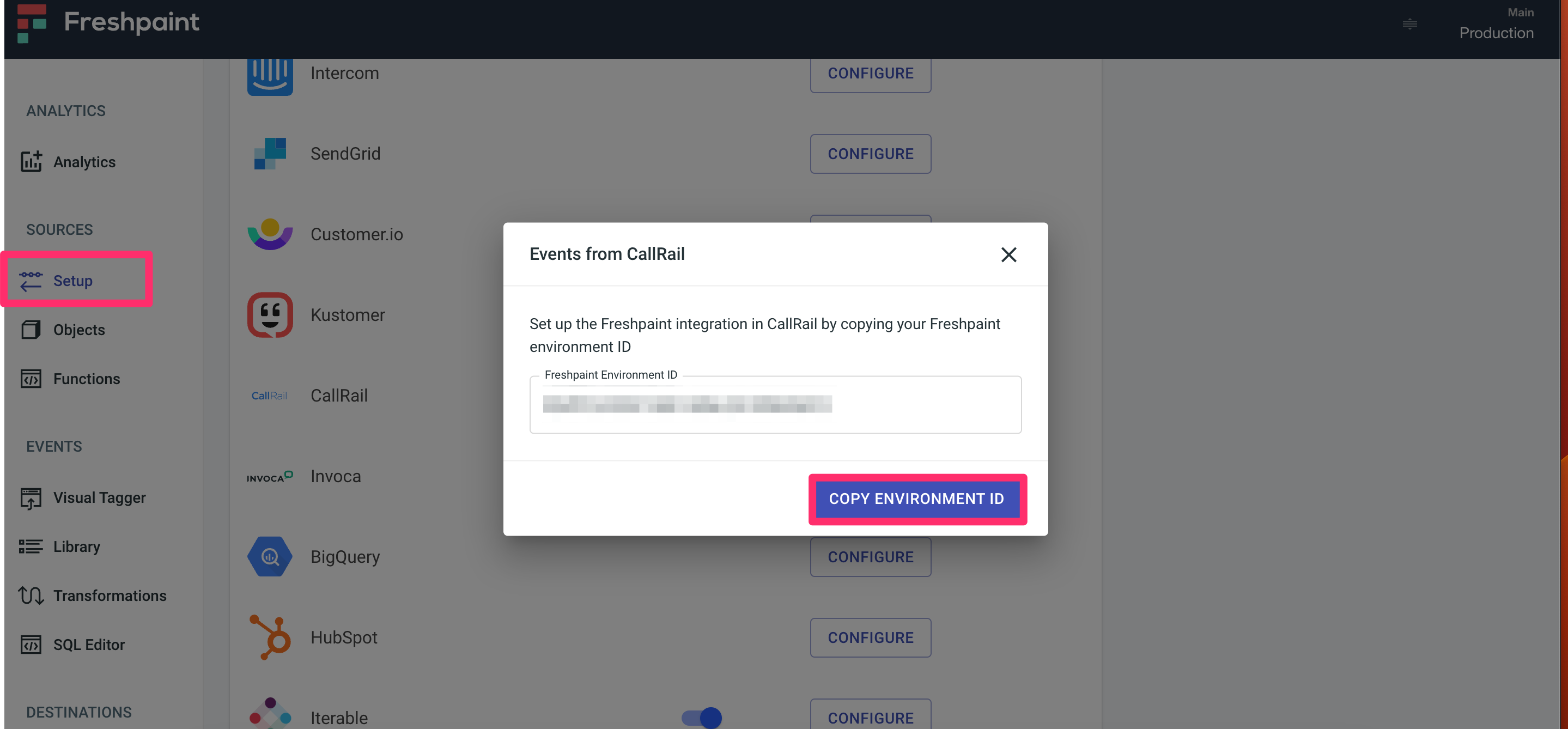
Task: Configure the SendGrid integration
Action: pos(870,153)
